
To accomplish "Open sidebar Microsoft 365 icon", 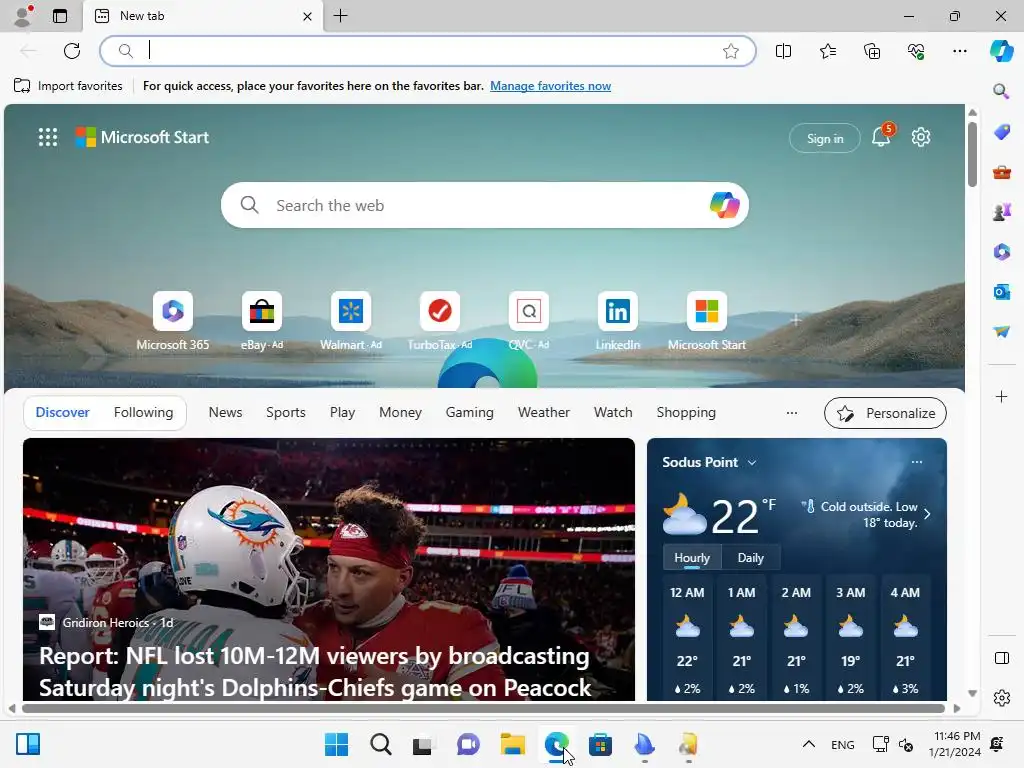I will click(1001, 251).
